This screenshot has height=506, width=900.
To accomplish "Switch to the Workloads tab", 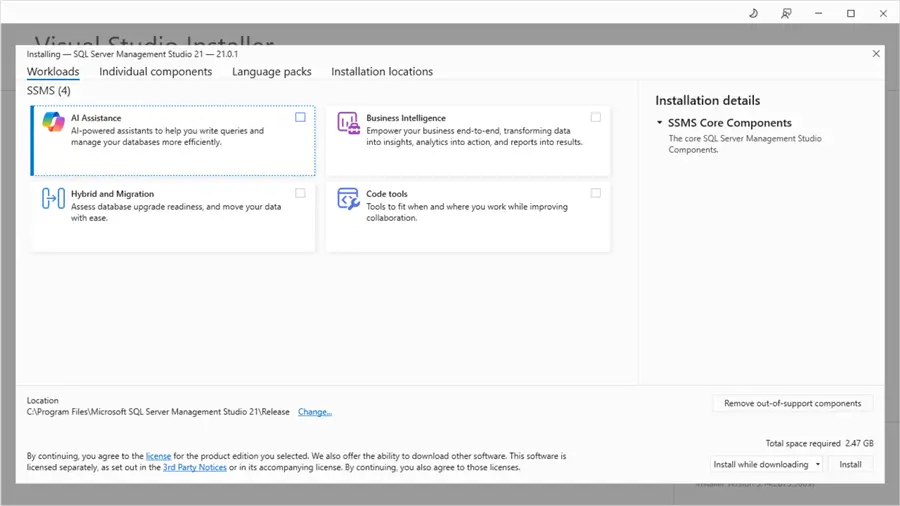I will pyautogui.click(x=53, y=72).
